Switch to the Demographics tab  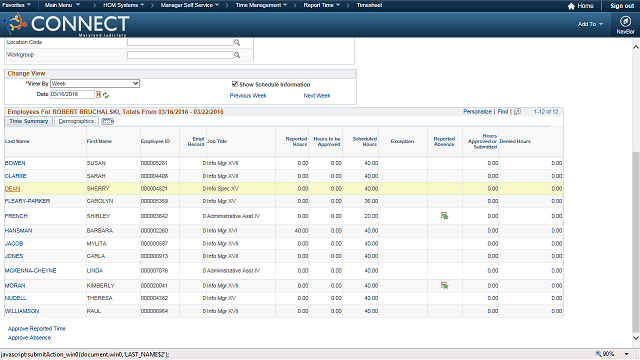(x=76, y=121)
